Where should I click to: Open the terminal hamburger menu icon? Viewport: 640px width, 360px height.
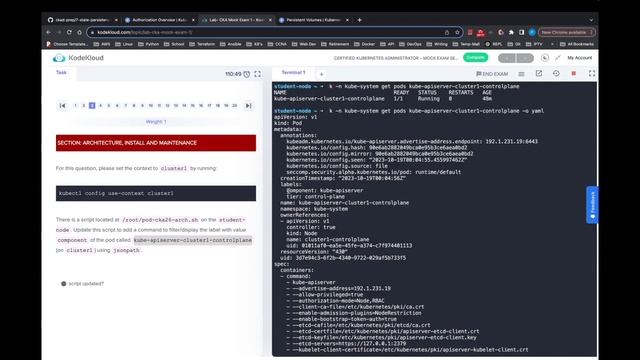click(522, 74)
